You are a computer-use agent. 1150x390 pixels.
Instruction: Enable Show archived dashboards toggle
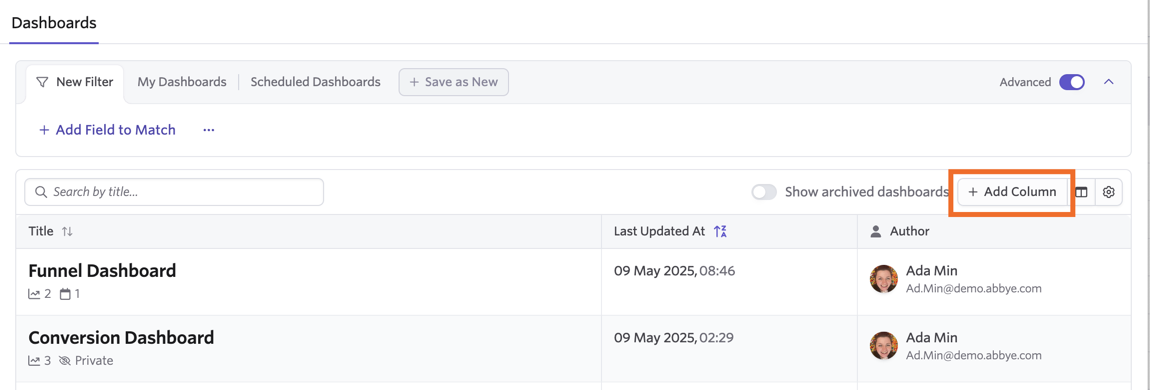[x=764, y=192]
